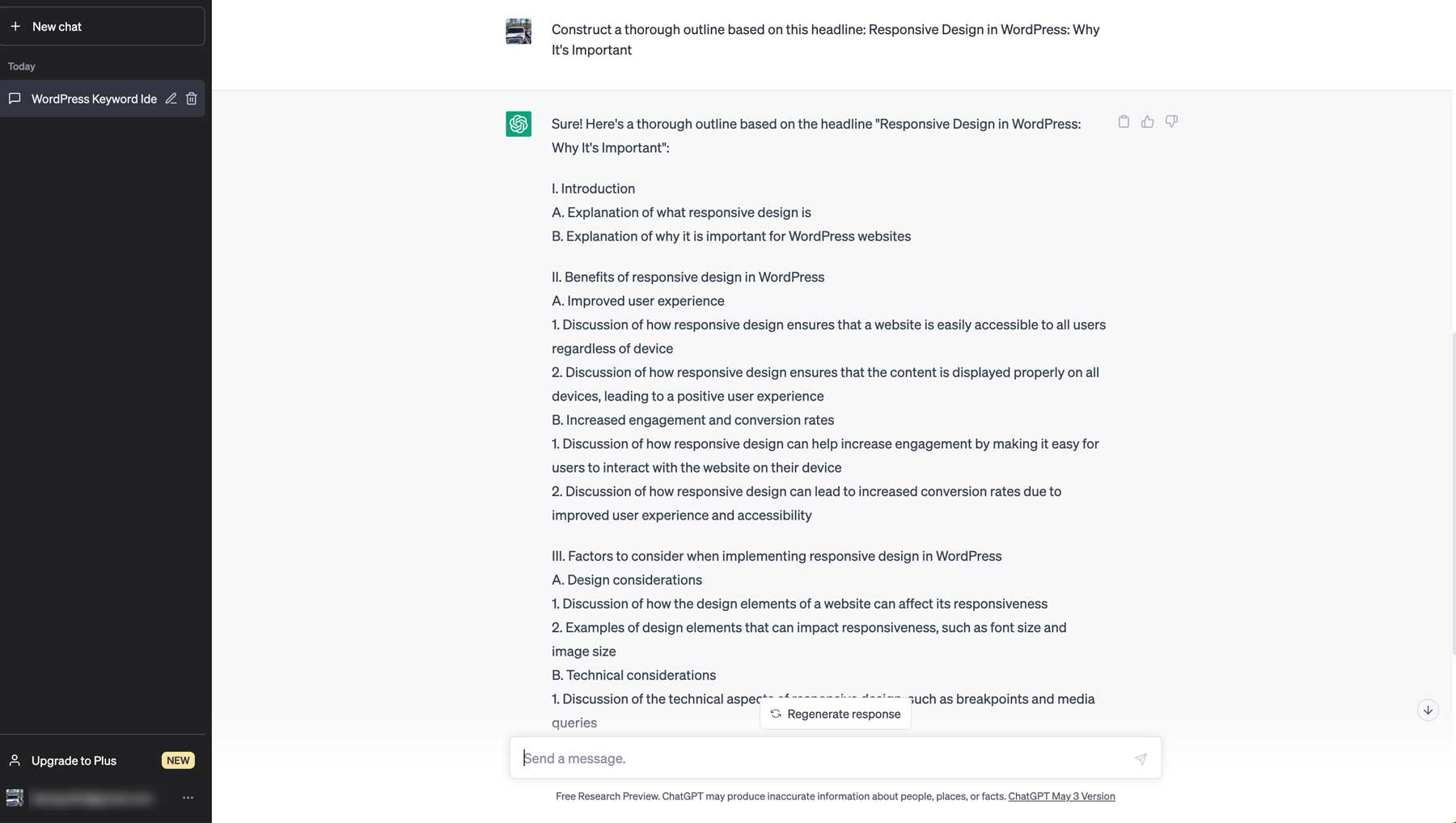The height and width of the screenshot is (823, 1456).
Task: Click the plus icon for New chat
Action: tap(15, 27)
